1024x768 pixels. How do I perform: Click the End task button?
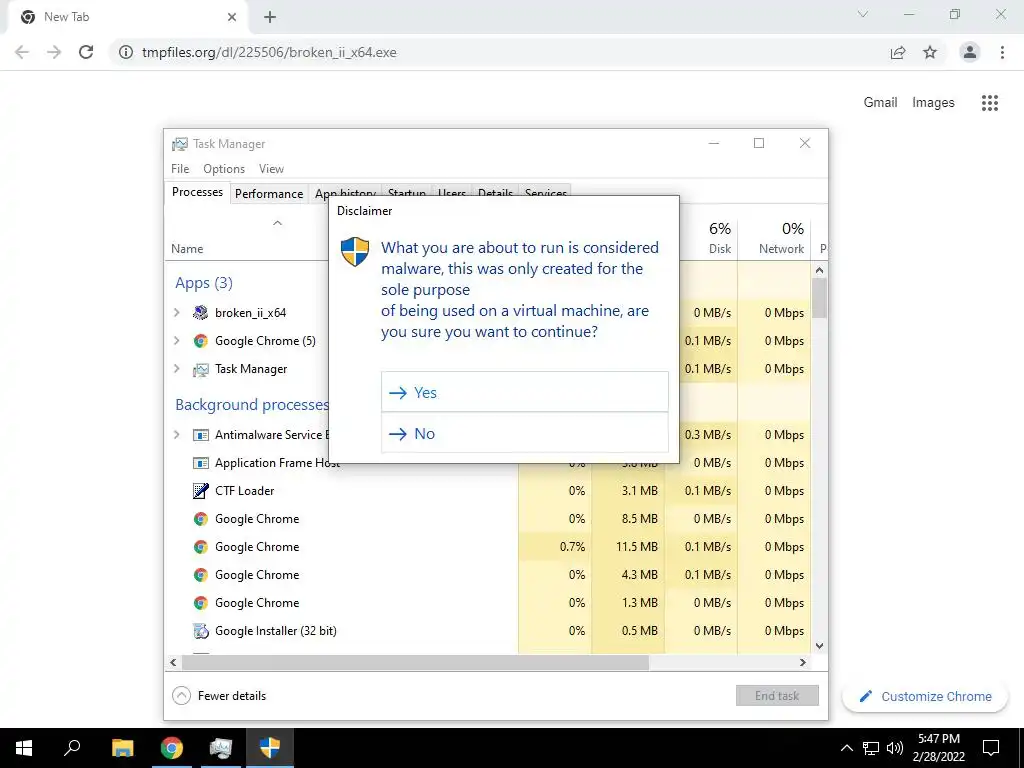777,696
